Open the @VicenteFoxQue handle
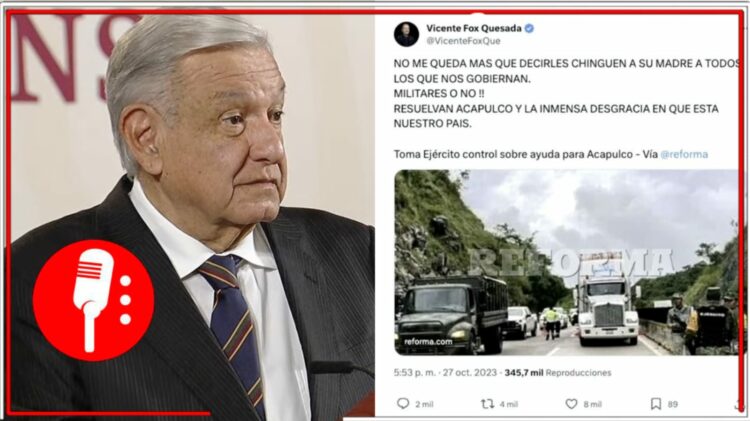 (463, 41)
